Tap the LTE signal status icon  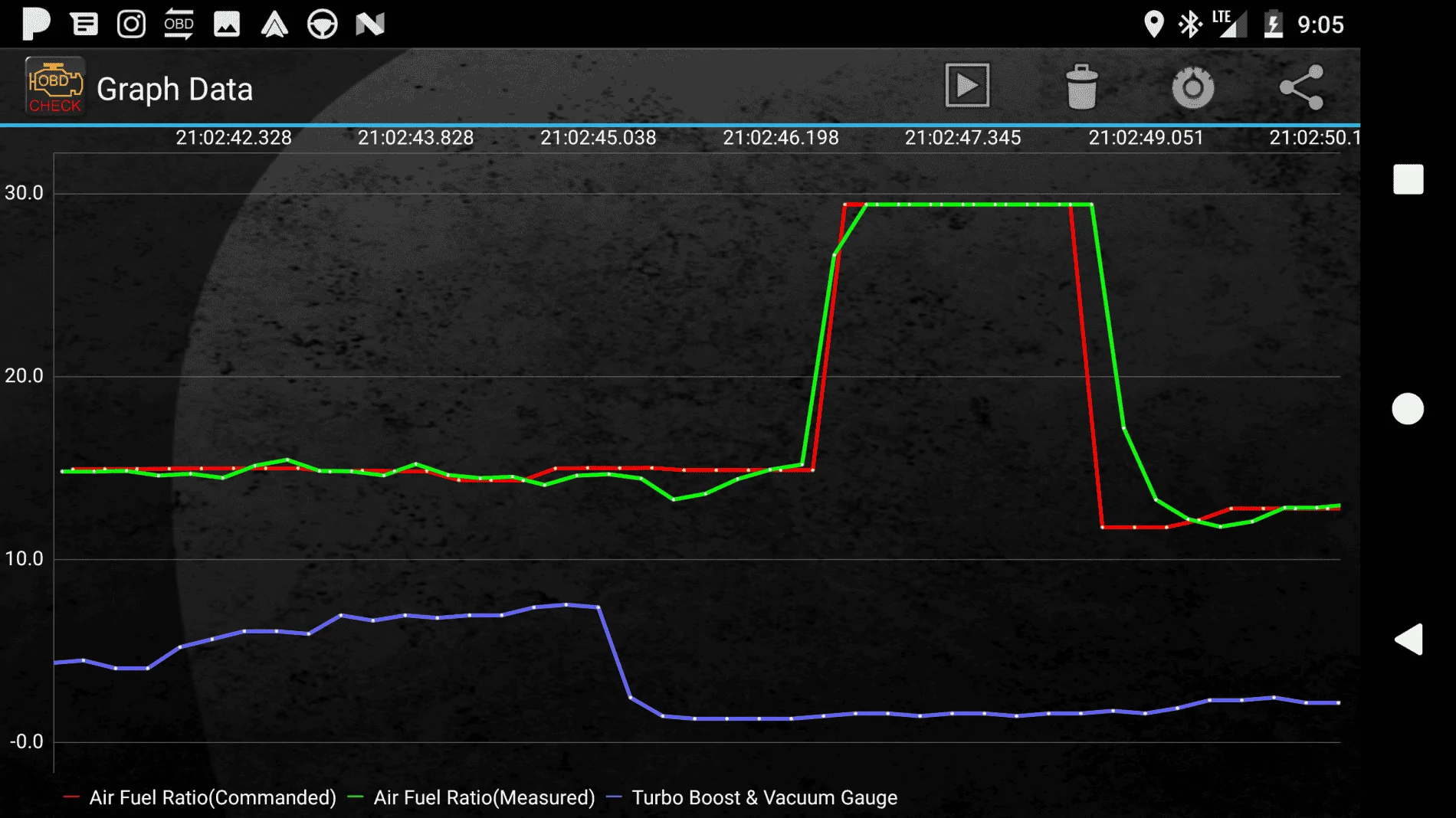1229,24
